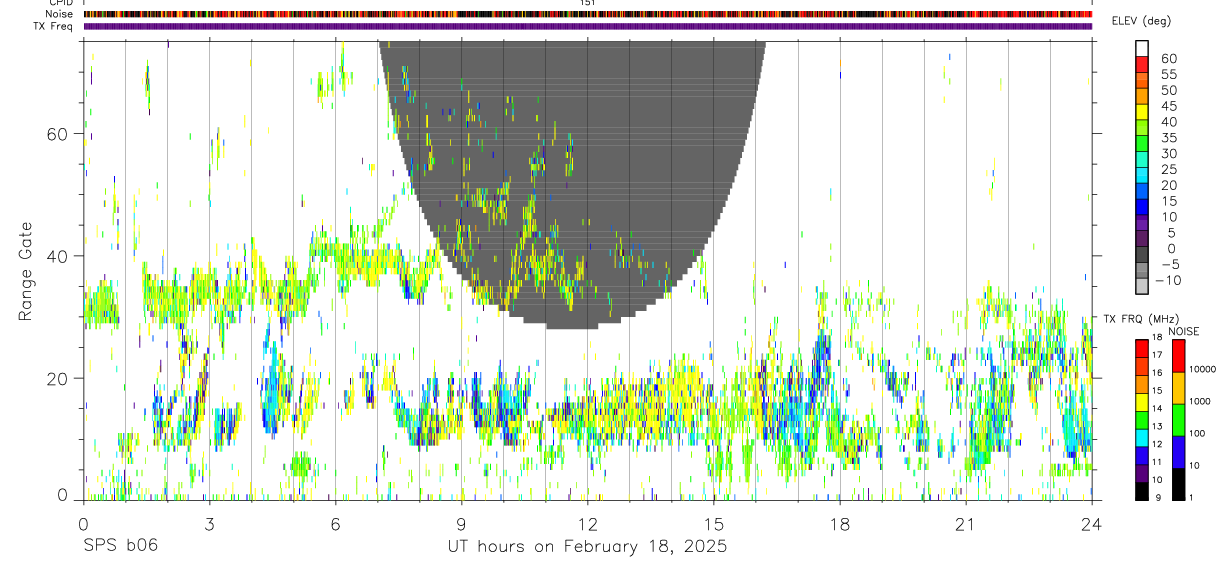Click the '11' label on TX FRQ scale
Viewport: 1228px width, 567px height.
coord(1157,463)
